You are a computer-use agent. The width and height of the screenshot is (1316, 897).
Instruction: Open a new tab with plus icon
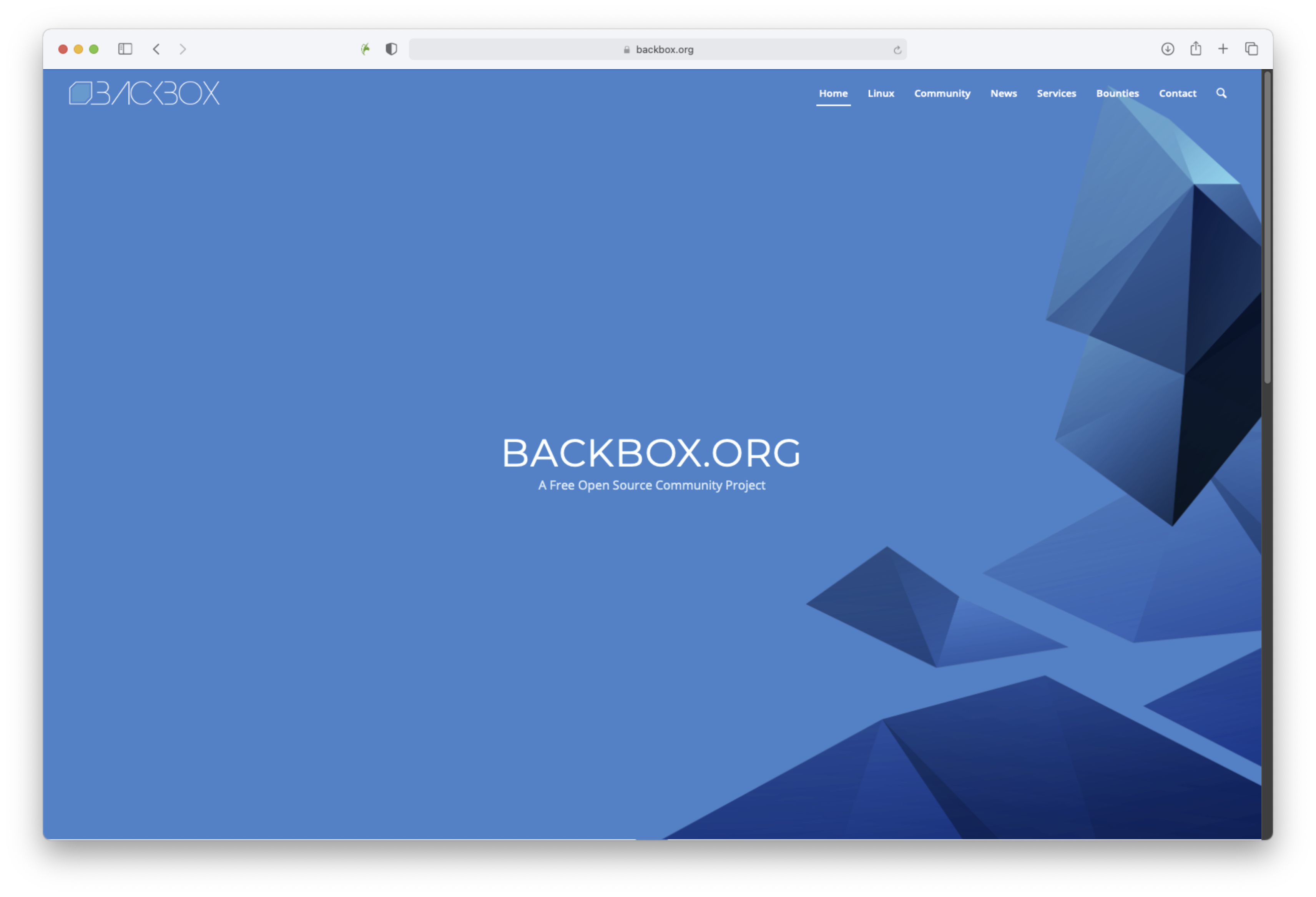(x=1223, y=49)
